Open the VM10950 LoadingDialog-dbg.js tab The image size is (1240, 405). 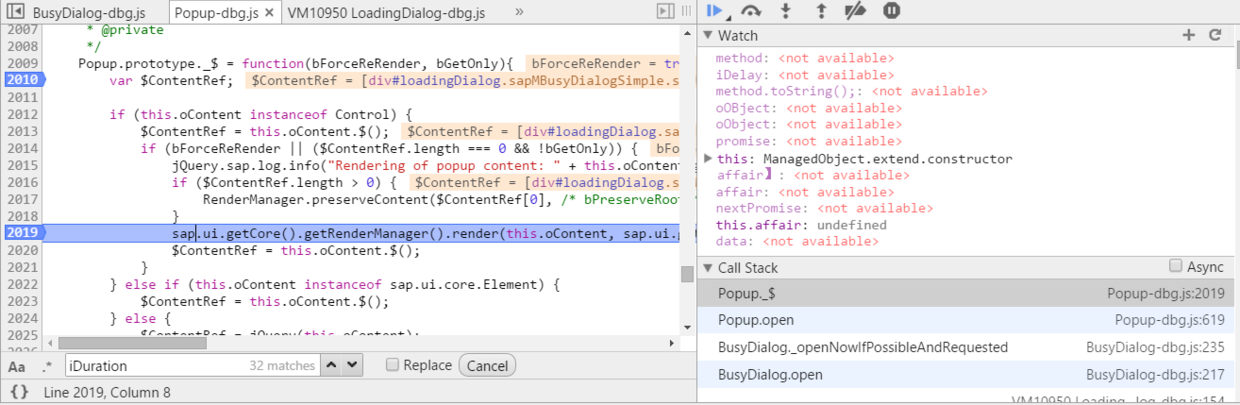386,13
